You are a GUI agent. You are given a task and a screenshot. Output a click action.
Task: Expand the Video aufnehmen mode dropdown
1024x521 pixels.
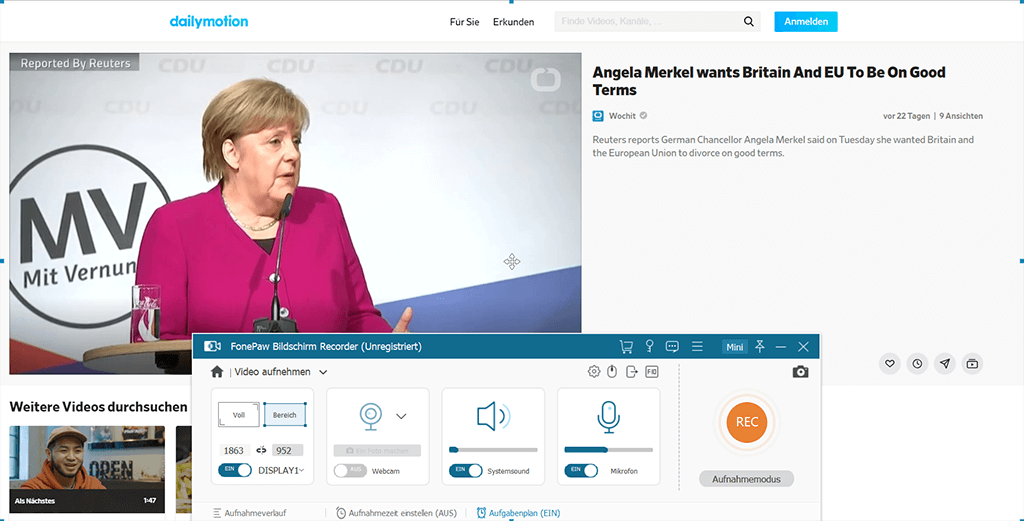coord(323,372)
